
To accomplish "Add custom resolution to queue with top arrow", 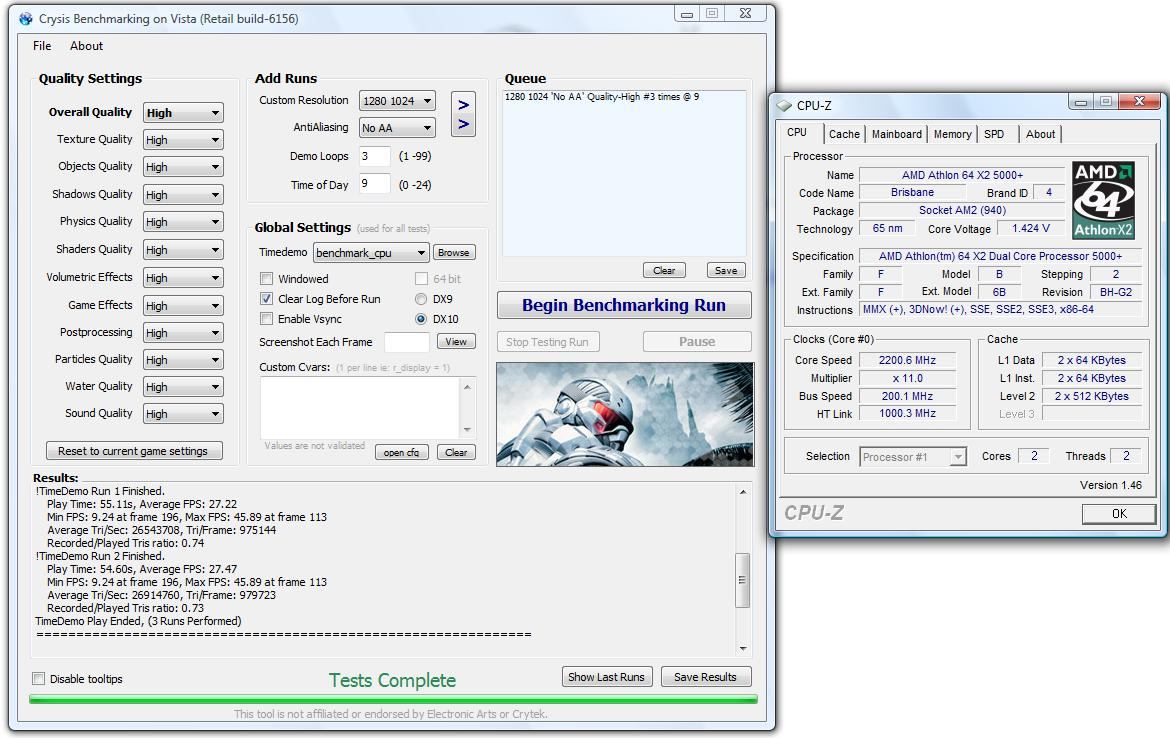I will point(463,104).
